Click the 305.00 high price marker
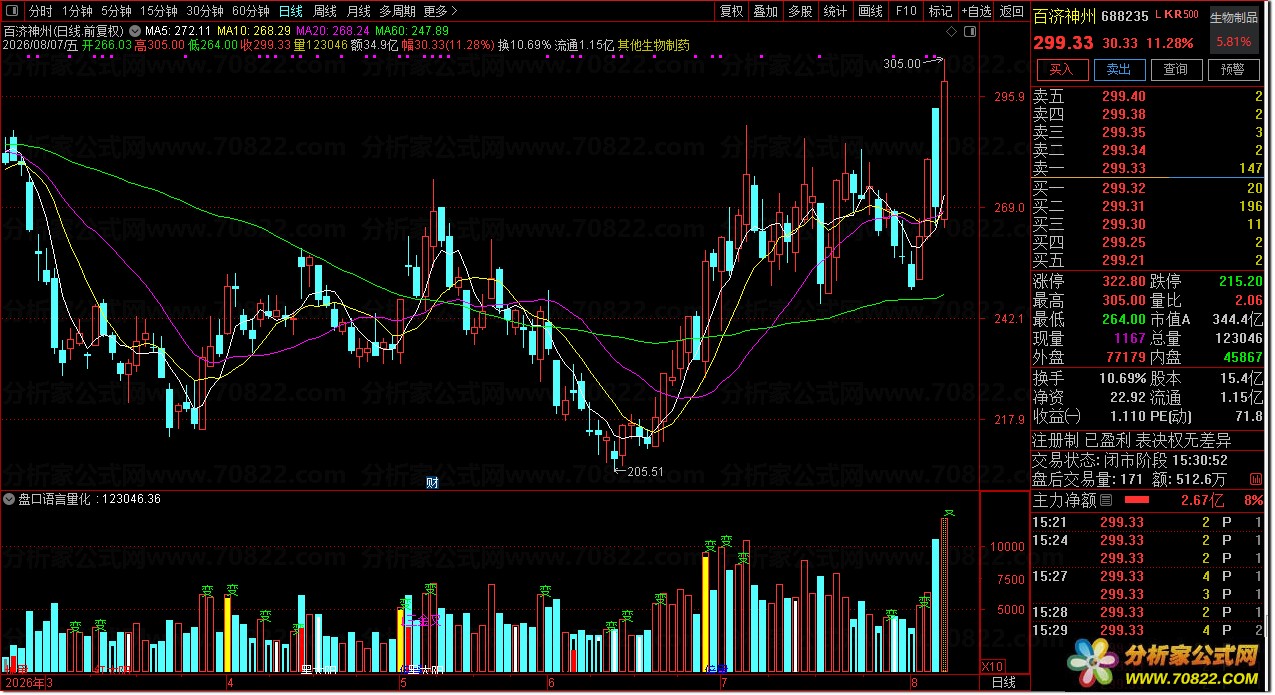This screenshot has height=695, width=1275. 902,64
